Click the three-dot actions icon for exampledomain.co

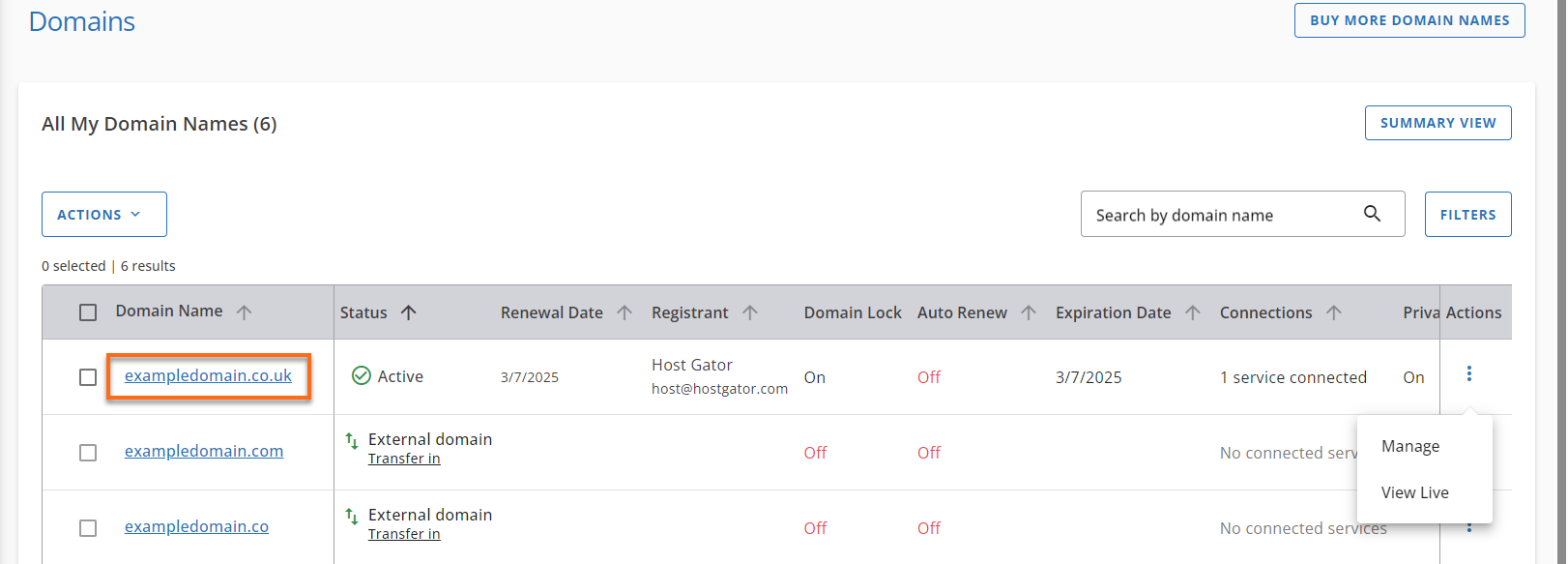(x=1469, y=527)
